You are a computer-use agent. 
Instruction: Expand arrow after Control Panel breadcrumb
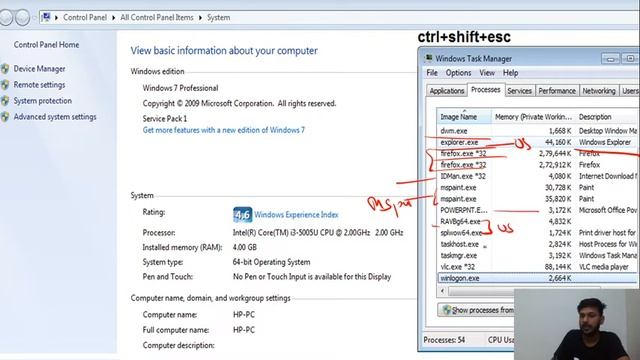coord(113,18)
